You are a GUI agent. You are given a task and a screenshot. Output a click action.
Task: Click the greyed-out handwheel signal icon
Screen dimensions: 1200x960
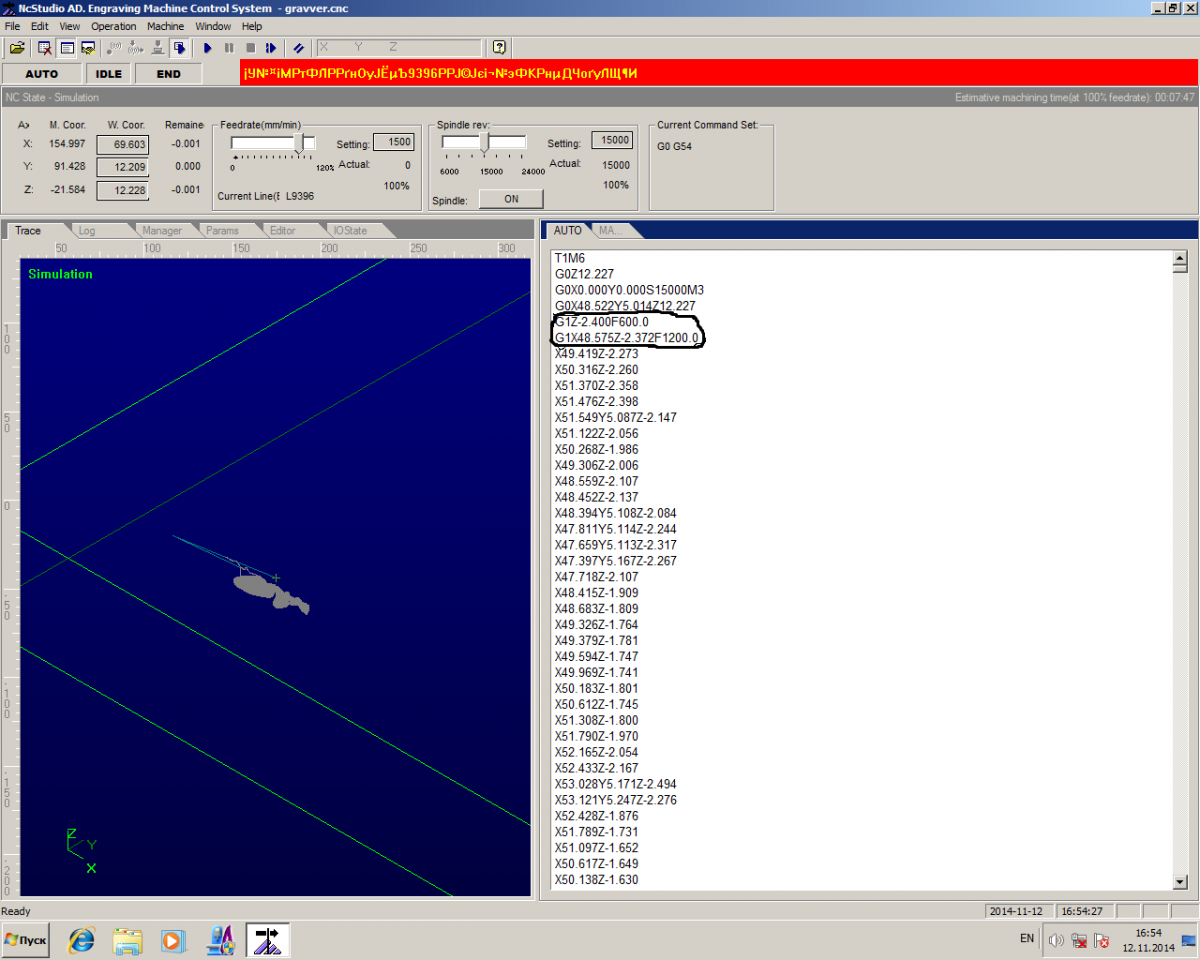[114, 47]
